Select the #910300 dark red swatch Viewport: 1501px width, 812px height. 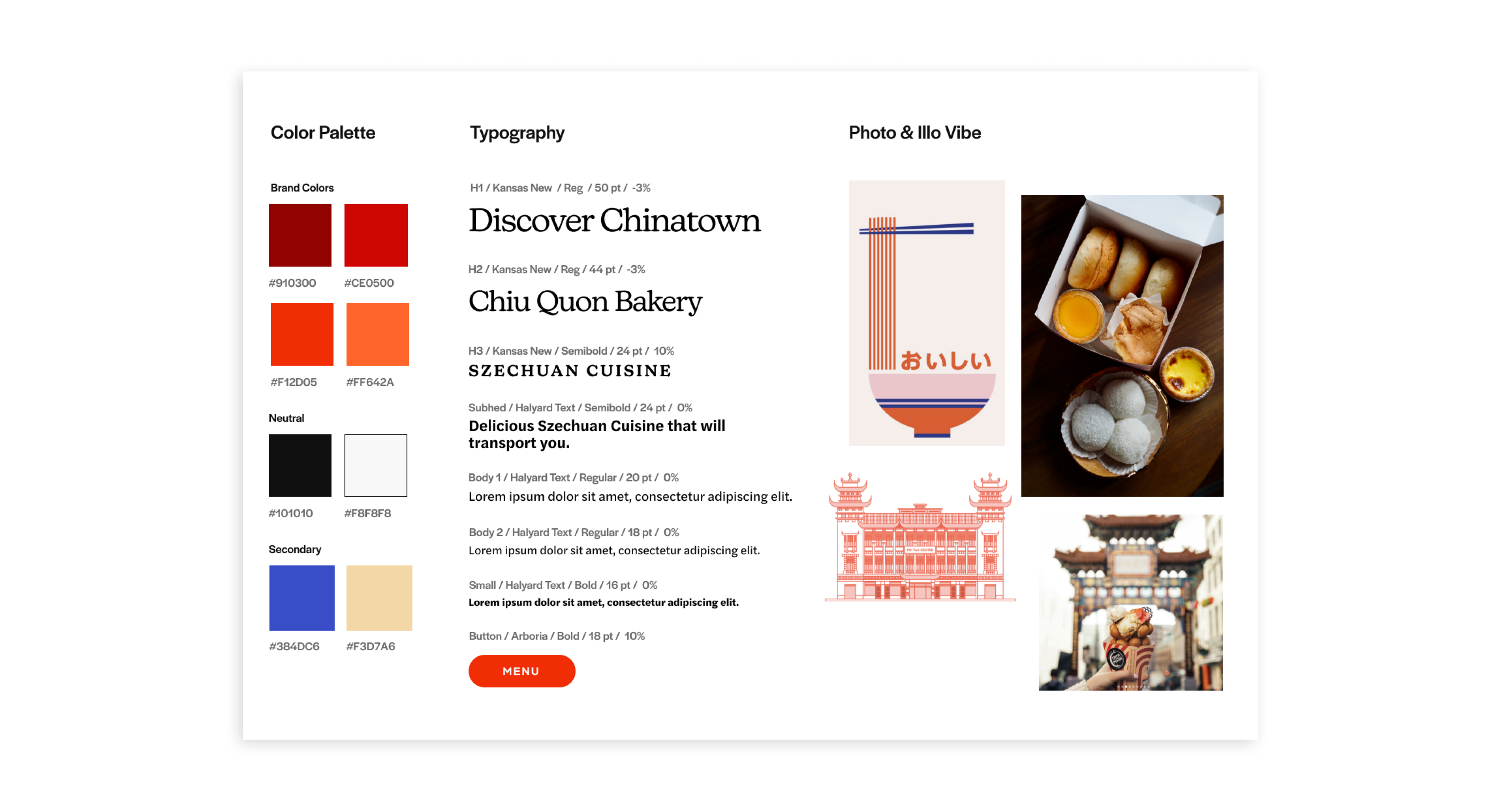[x=300, y=235]
